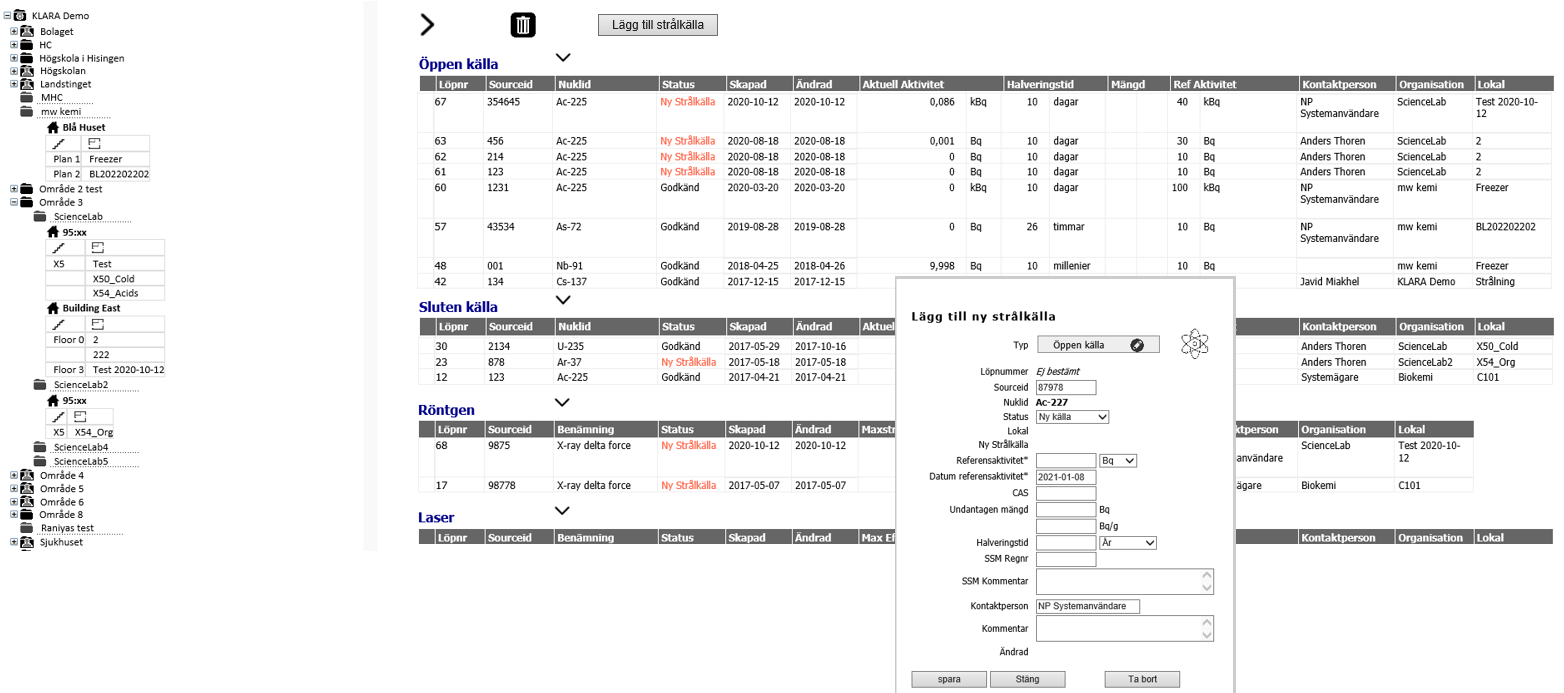Image resolution: width=1564 pixels, height=693 pixels.
Task: Click the CAS input field
Action: click(1066, 493)
